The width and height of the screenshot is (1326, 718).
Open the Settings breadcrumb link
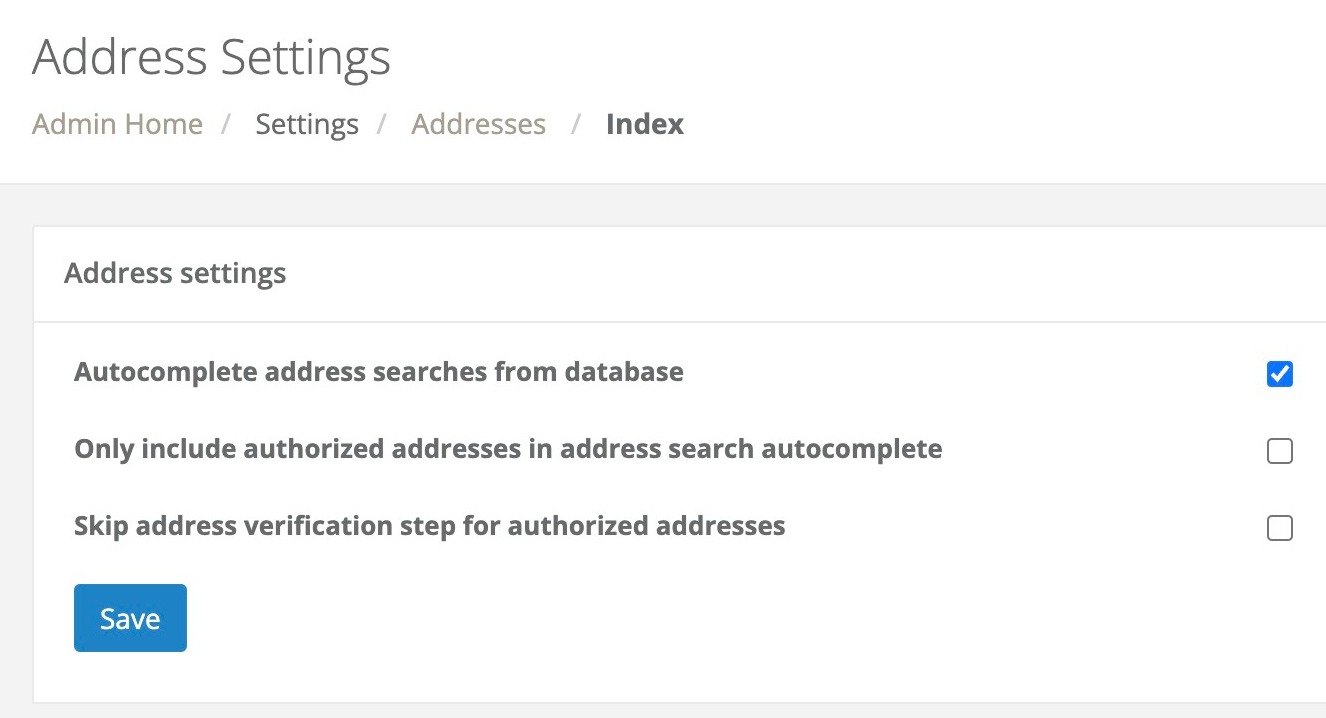point(306,125)
